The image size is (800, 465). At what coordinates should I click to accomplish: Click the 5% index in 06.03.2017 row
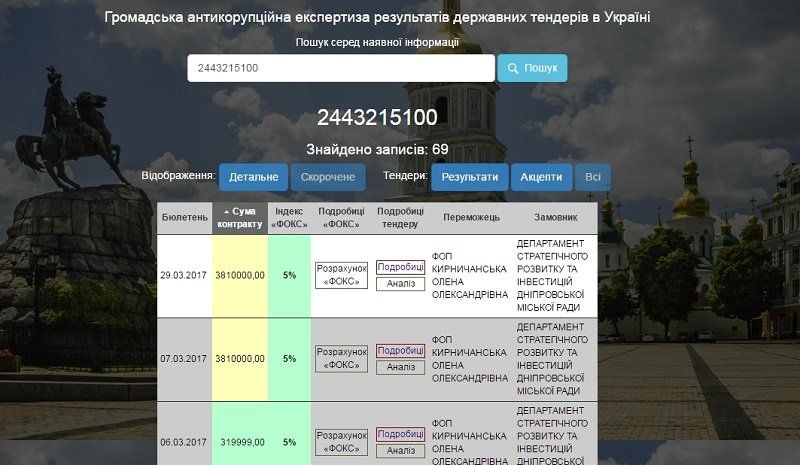tap(289, 442)
